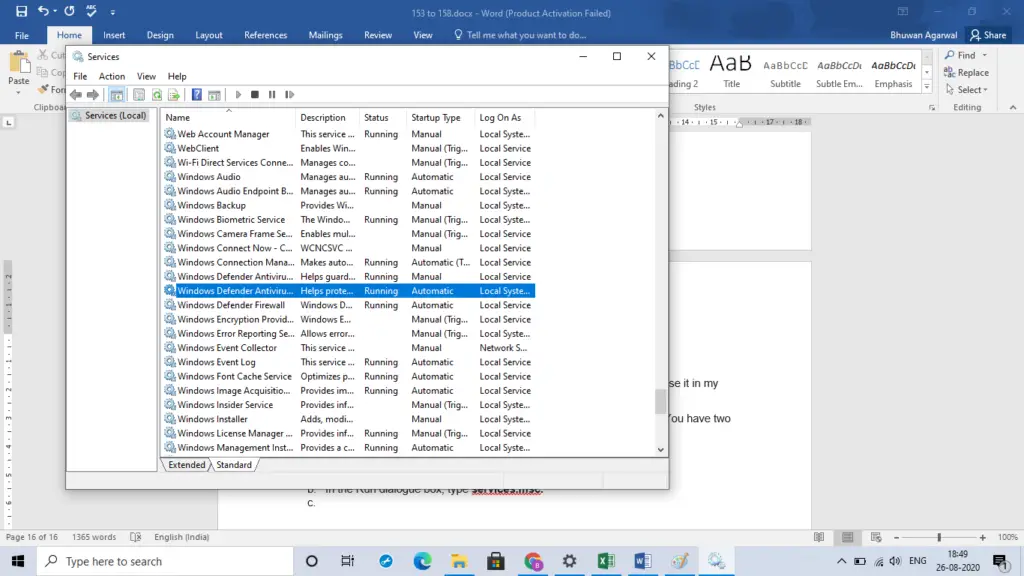This screenshot has width=1024, height=576.
Task: Restart Service using the restart icon
Action: [x=289, y=95]
